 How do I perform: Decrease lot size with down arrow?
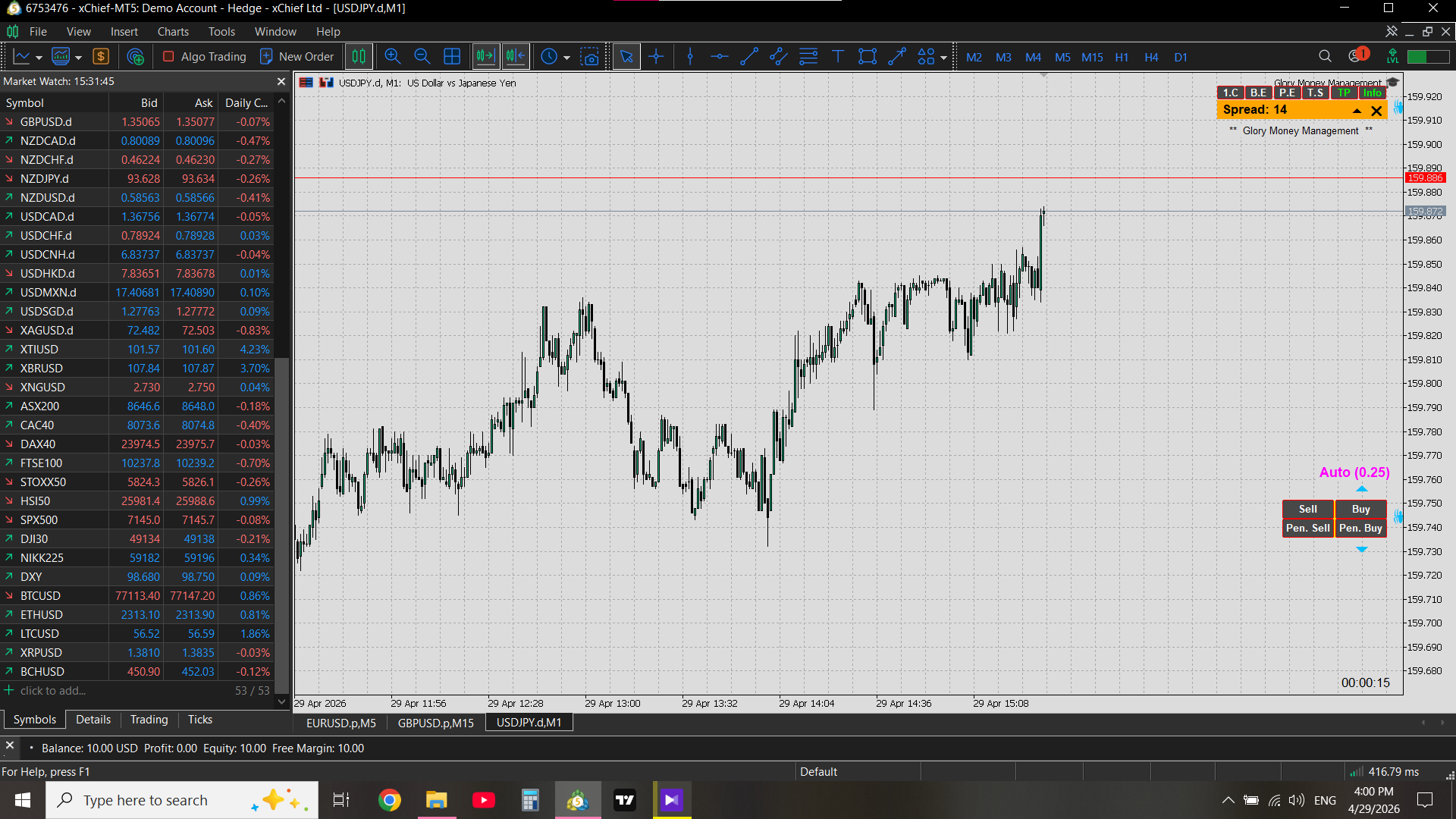click(1362, 549)
